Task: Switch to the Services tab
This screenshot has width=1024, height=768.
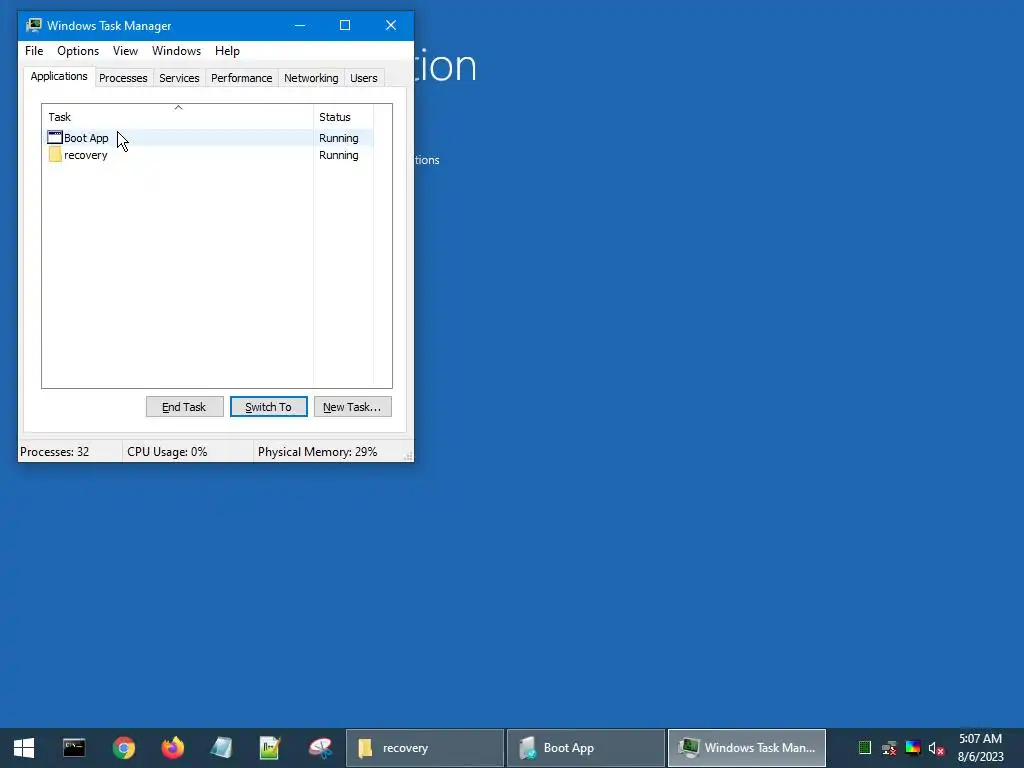Action: coord(179,78)
